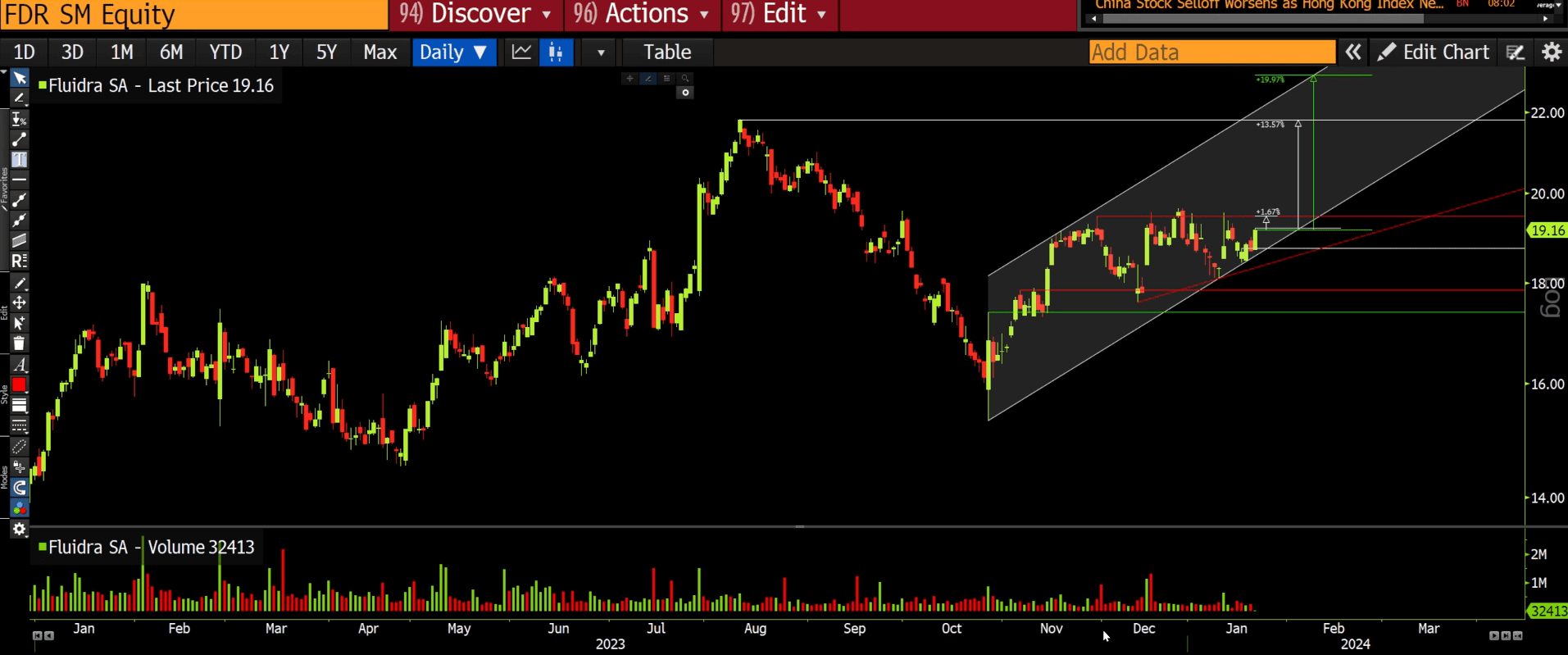
Task: Set chart range to 1Y
Action: 279,52
